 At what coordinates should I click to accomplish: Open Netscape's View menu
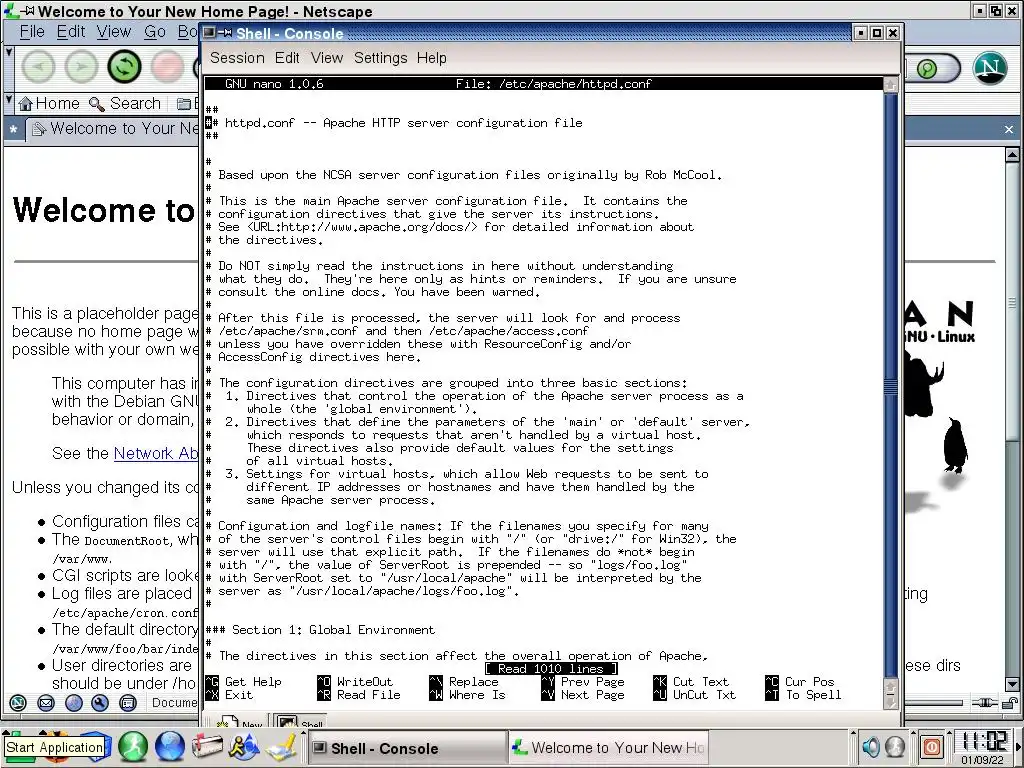click(x=114, y=32)
